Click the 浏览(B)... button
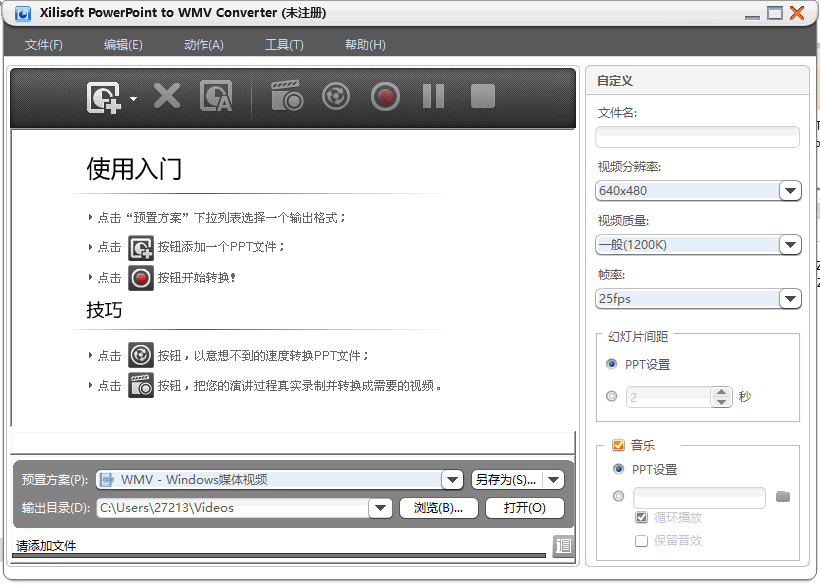The width and height of the screenshot is (820, 585). point(438,508)
